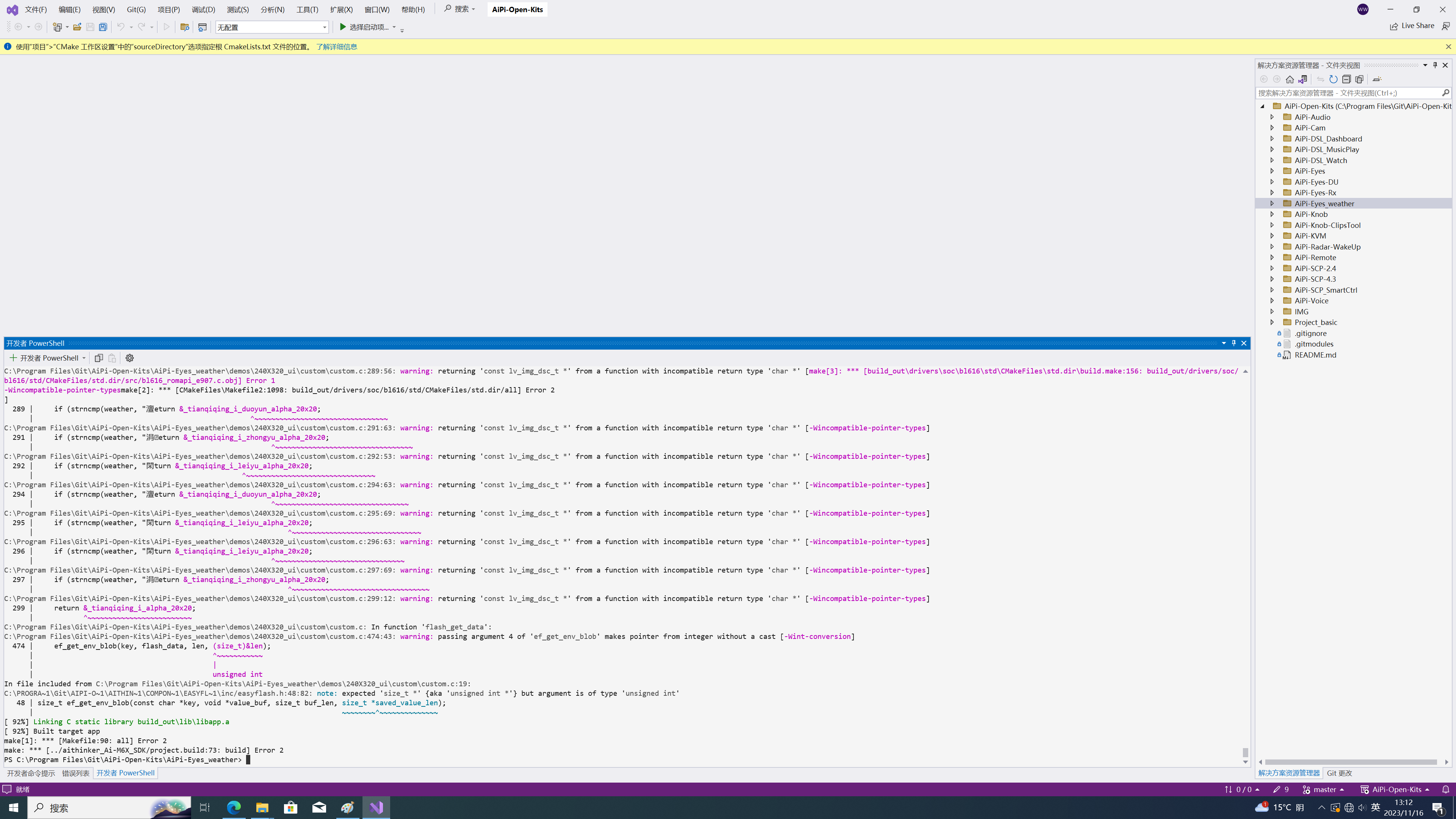Click the feedback icon beside Live Share
The height and width of the screenshot is (819, 1456).
(1446, 26)
